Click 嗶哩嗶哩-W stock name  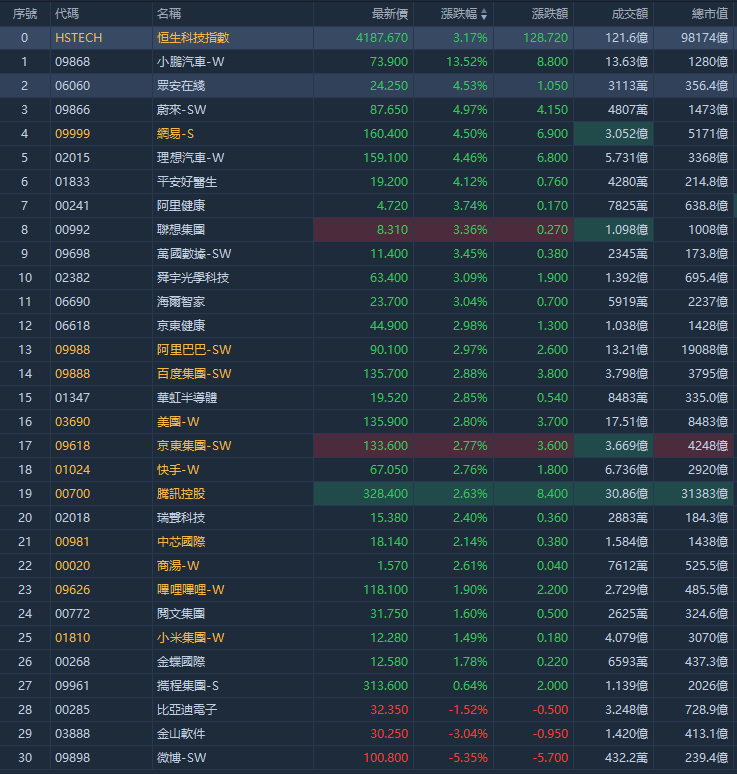(191, 590)
